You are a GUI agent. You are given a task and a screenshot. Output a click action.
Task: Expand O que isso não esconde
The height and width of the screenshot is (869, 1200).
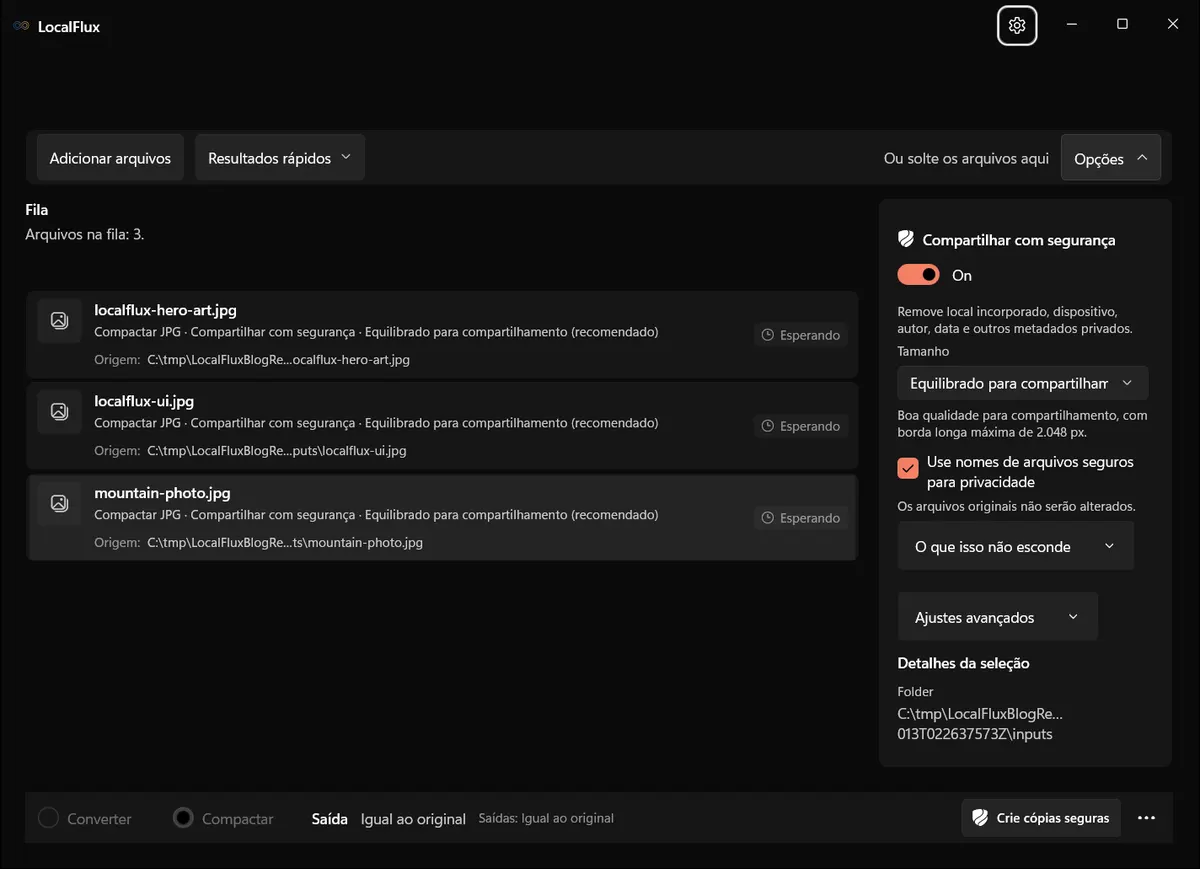click(x=1016, y=546)
